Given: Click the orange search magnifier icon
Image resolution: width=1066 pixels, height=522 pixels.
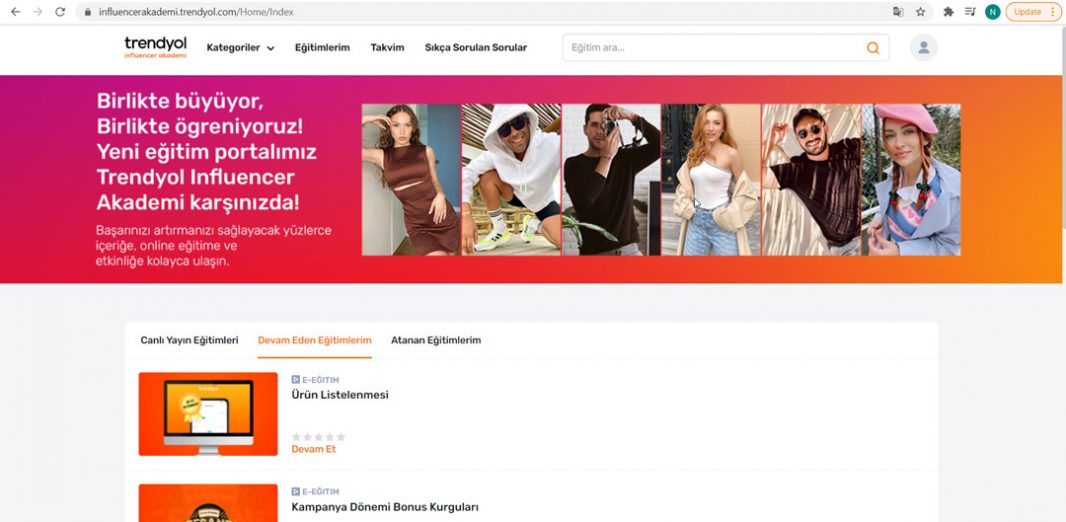Looking at the screenshot, I should click(873, 48).
